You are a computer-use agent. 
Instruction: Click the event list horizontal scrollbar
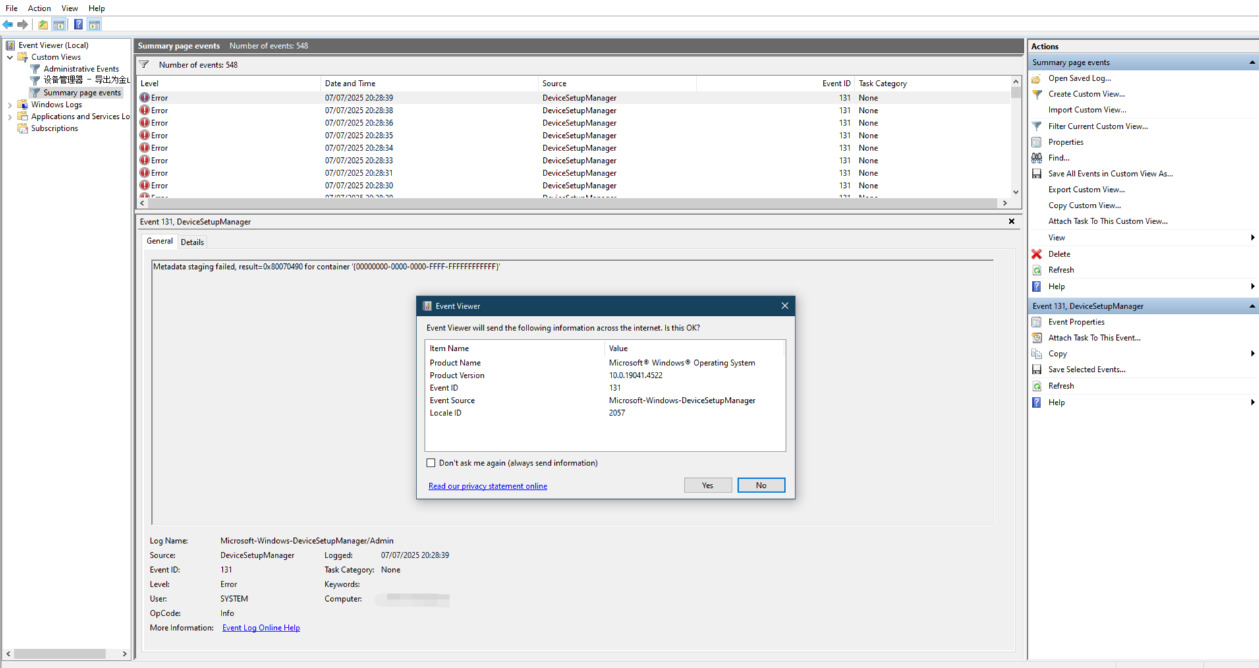(574, 203)
